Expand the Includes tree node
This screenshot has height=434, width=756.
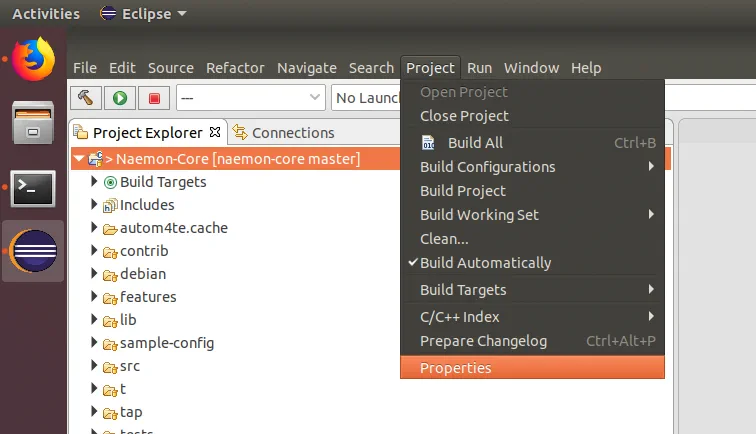[94, 204]
